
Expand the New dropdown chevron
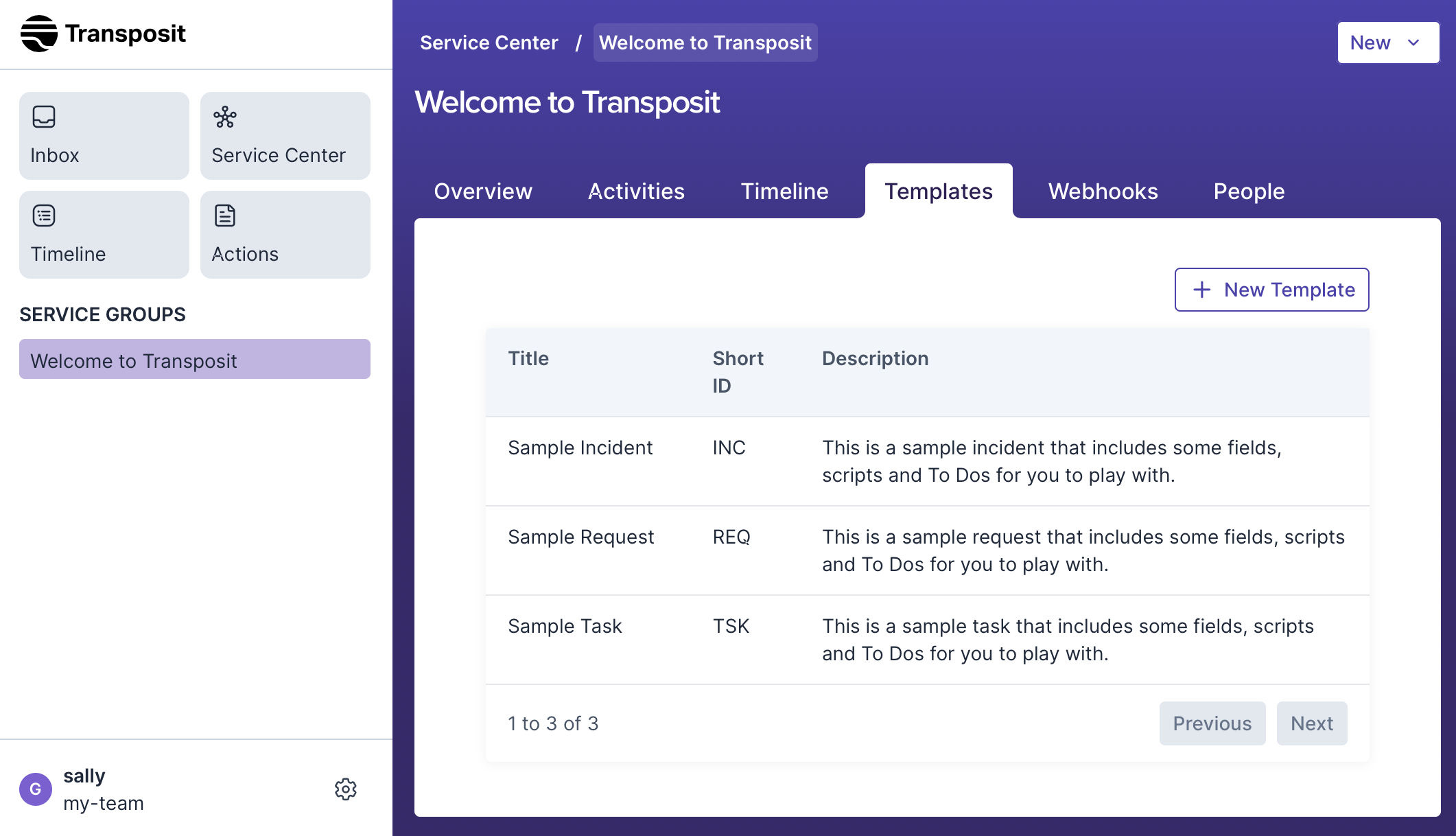[x=1413, y=43]
